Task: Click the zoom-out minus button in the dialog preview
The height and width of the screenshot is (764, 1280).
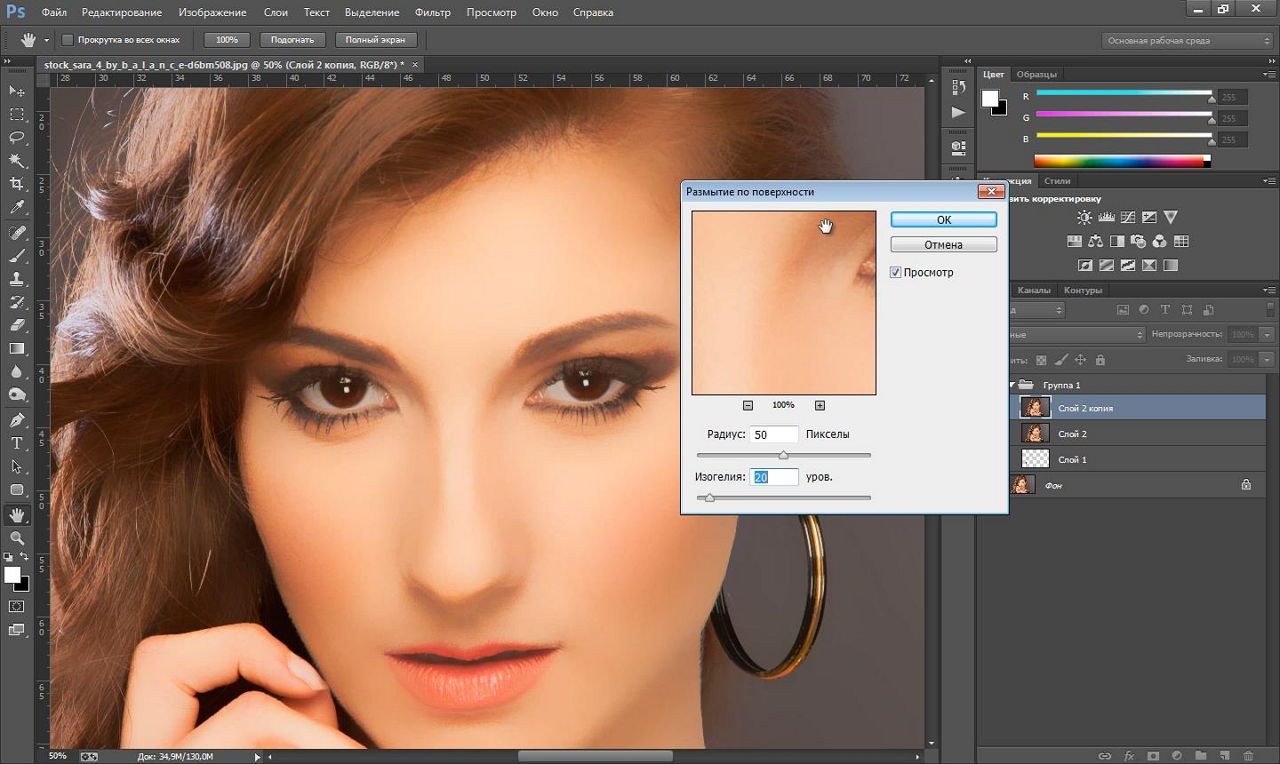Action: (x=748, y=405)
